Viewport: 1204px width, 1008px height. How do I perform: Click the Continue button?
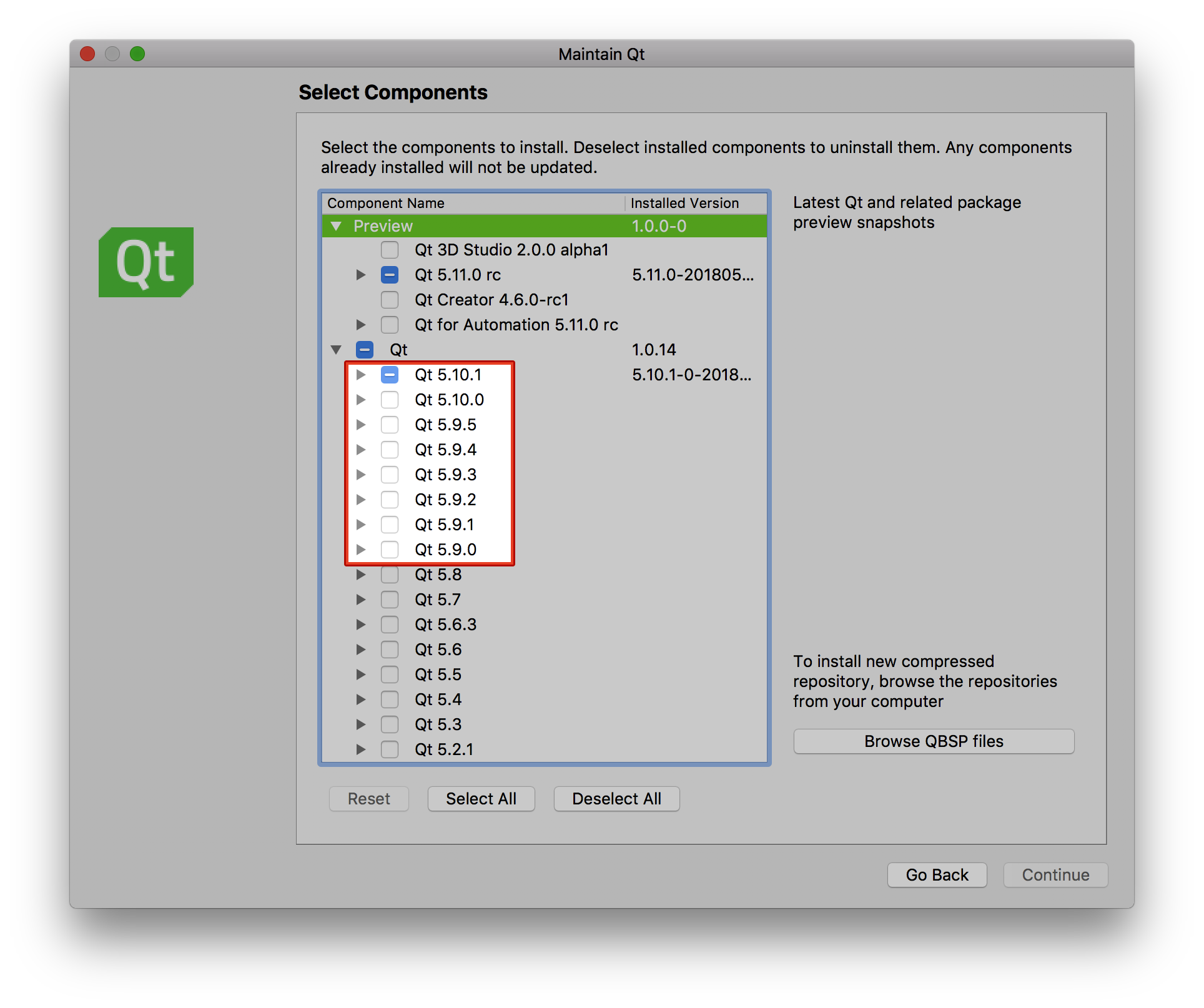1055,875
